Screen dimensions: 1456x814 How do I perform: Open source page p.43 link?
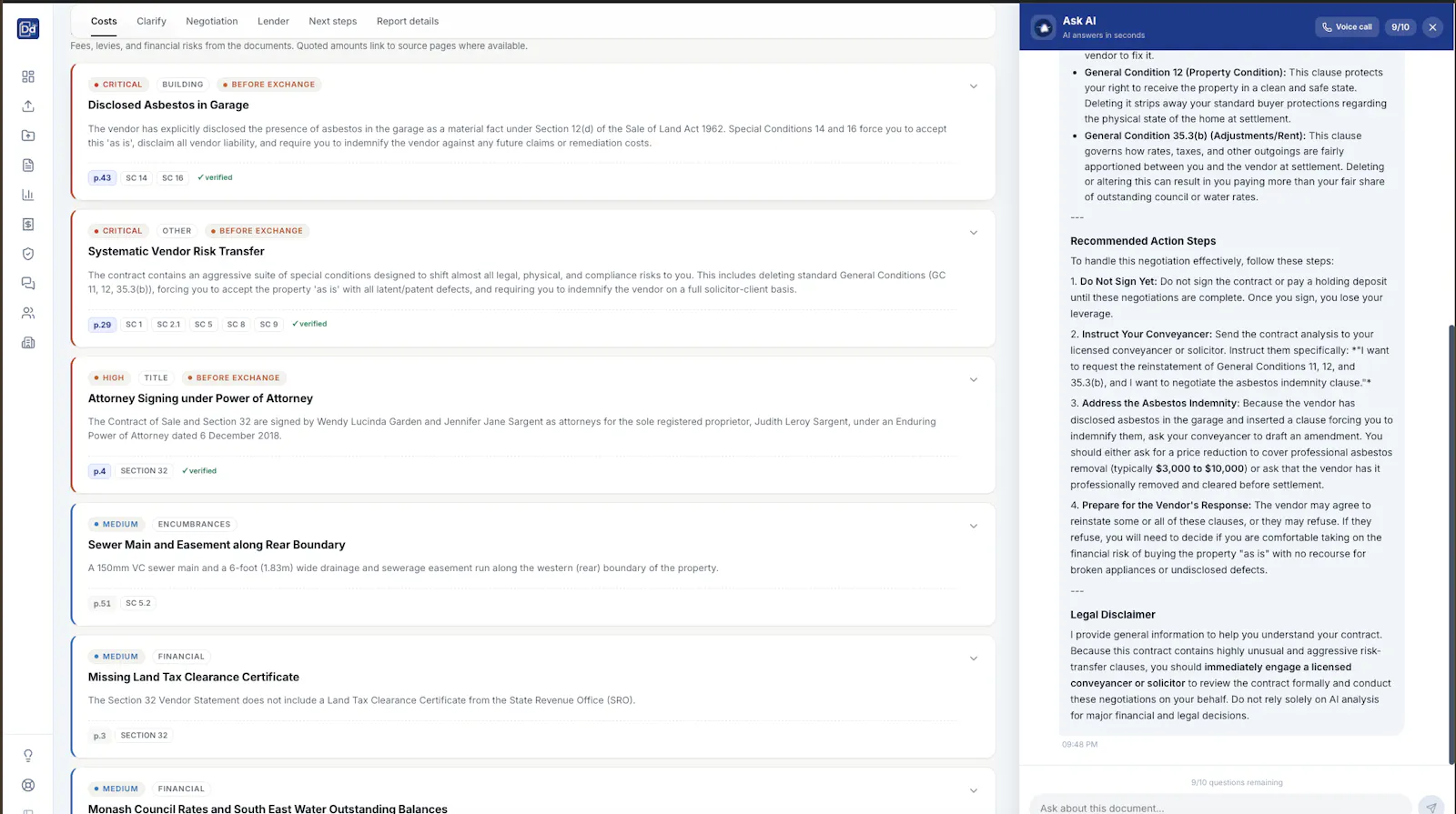(102, 178)
